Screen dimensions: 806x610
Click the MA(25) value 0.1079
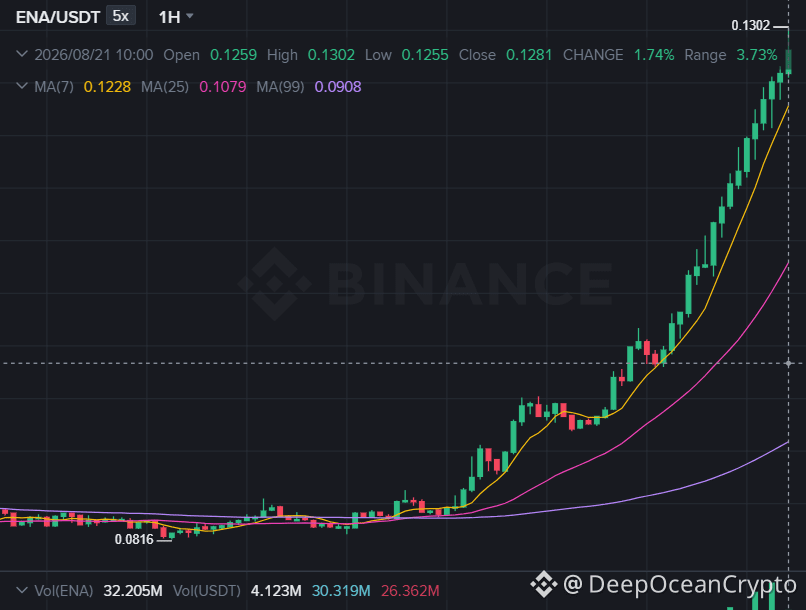tap(223, 86)
